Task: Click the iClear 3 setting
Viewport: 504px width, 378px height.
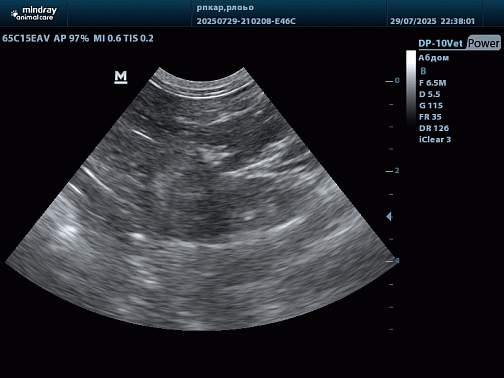Action: (x=435, y=140)
